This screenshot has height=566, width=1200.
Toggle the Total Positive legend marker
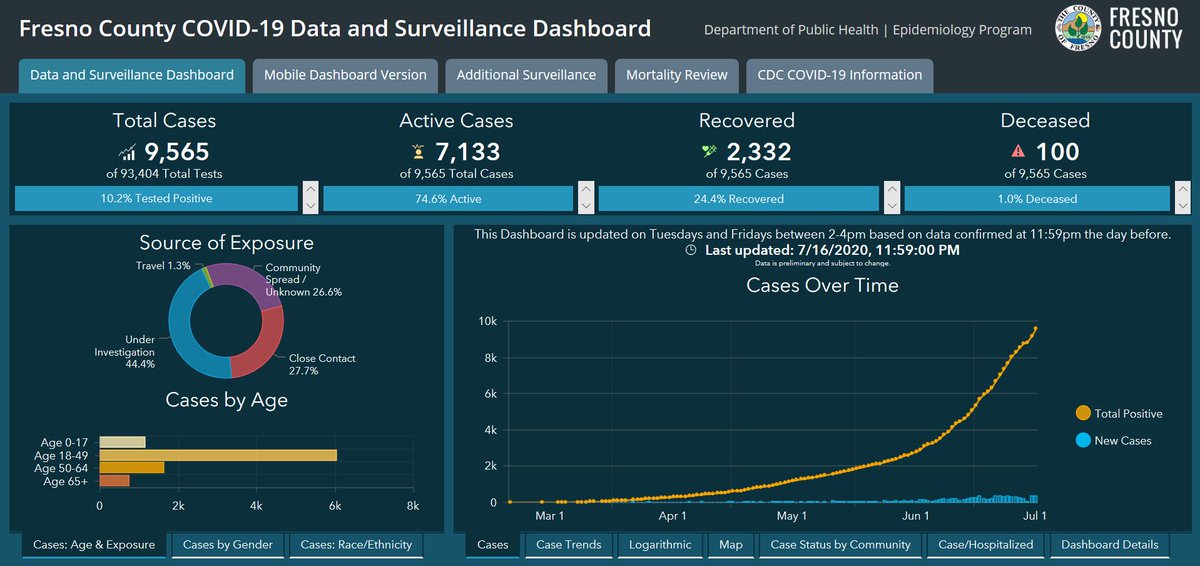1083,413
